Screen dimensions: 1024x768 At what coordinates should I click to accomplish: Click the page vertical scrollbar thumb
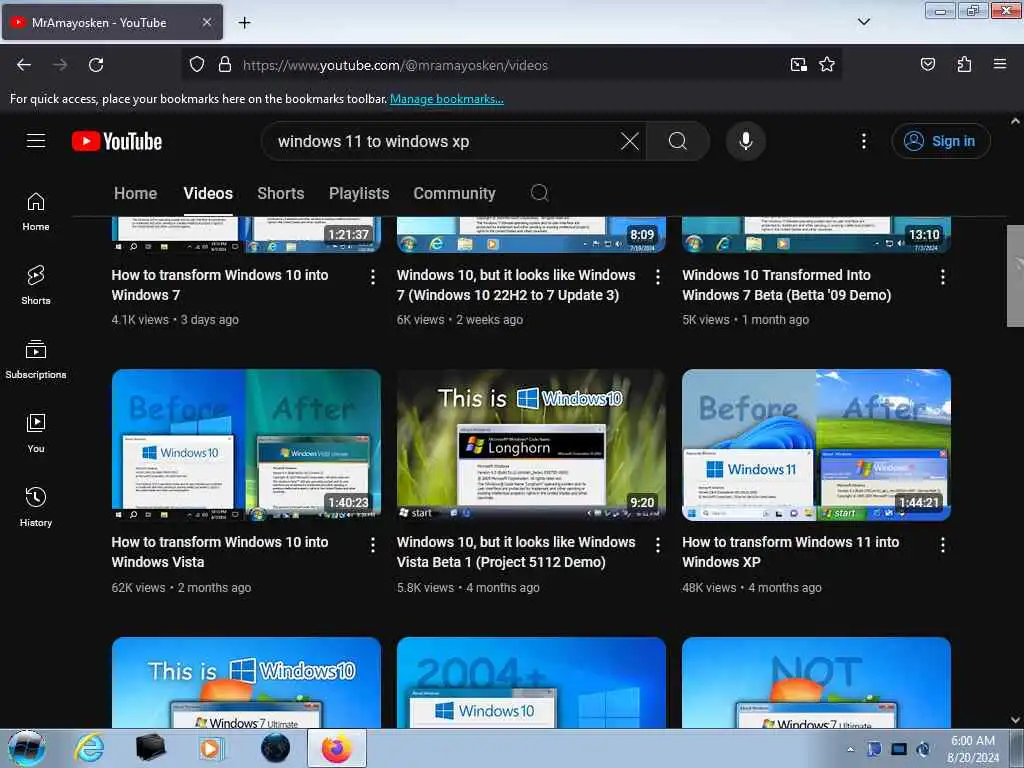click(x=1015, y=276)
